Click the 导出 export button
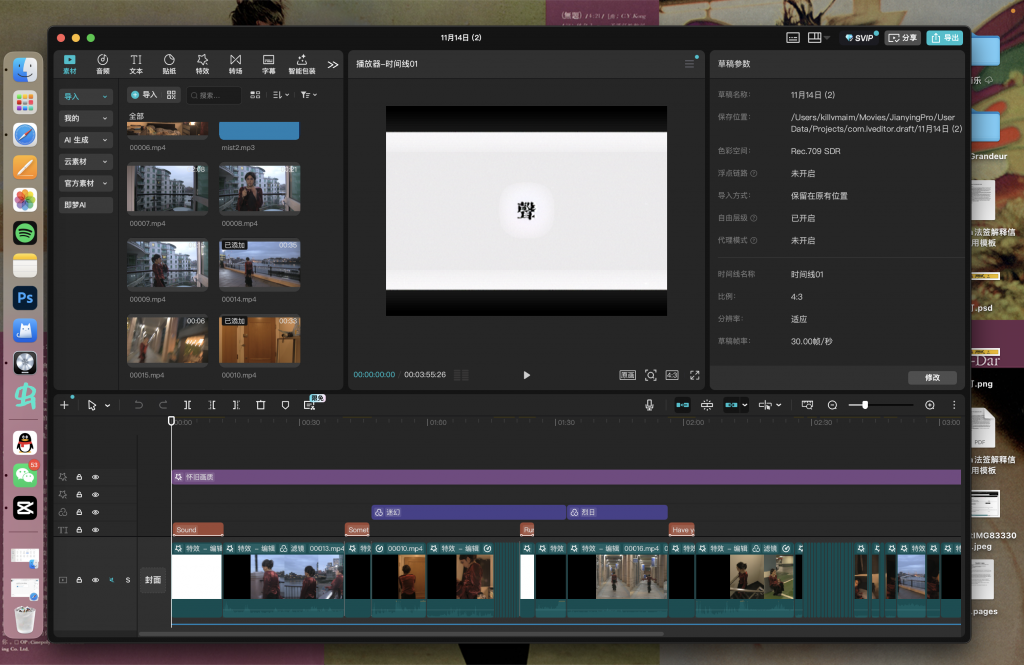This screenshot has width=1024, height=665. (944, 38)
